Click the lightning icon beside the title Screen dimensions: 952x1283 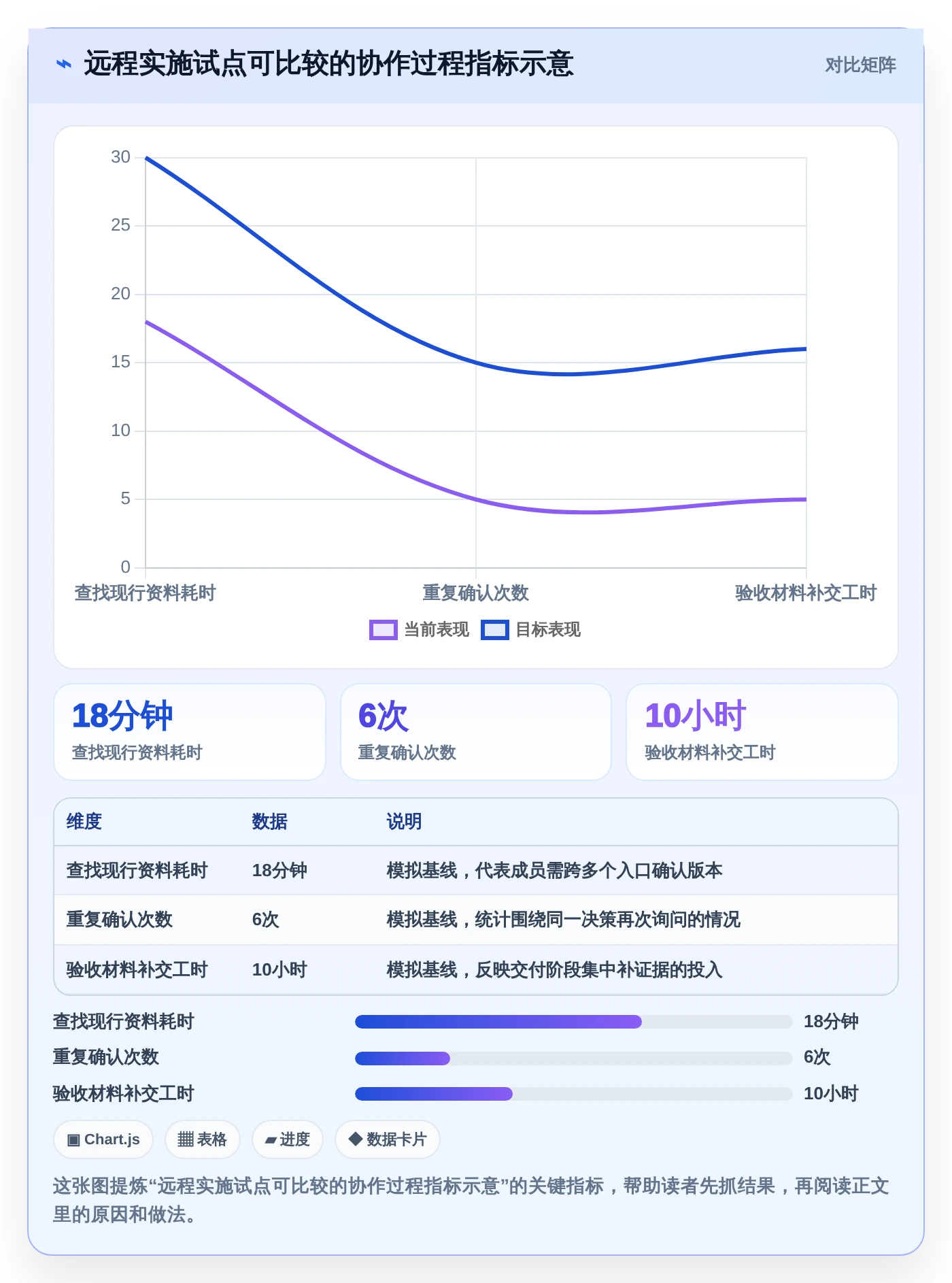pos(64,65)
